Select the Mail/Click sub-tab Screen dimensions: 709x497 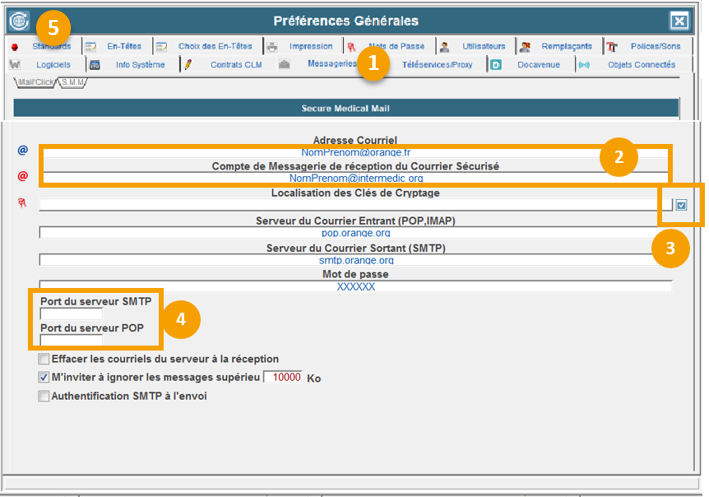coord(35,83)
